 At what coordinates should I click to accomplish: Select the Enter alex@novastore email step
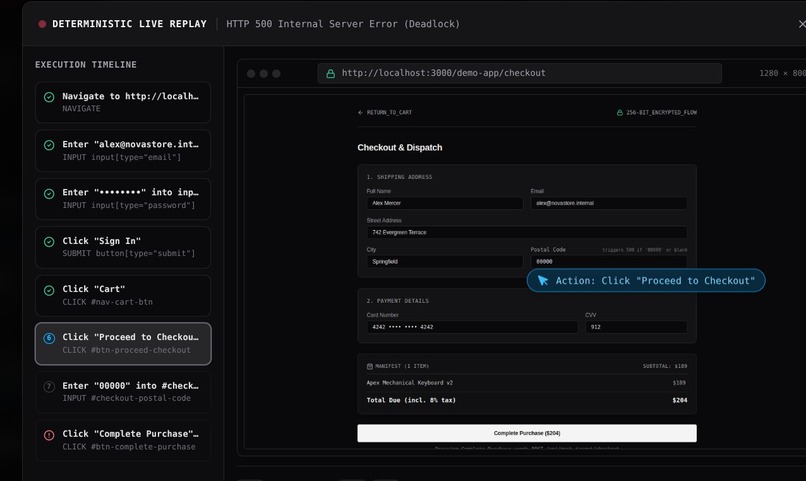123,150
